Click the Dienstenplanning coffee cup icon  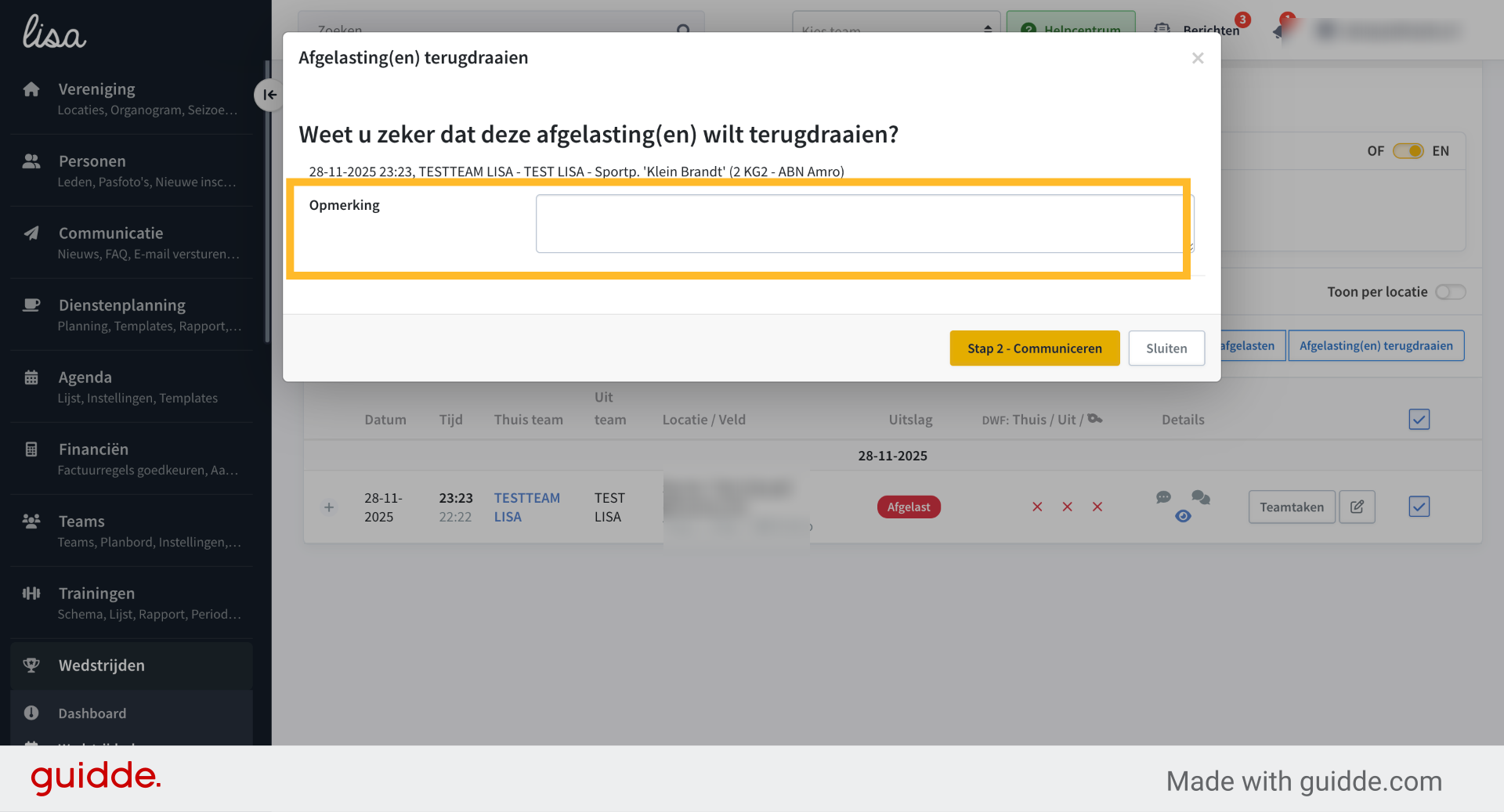click(31, 305)
